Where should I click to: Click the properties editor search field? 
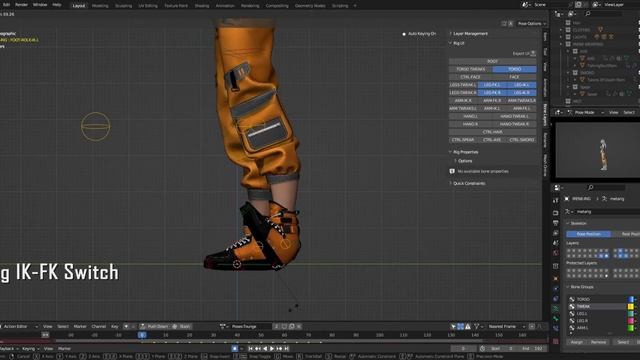pyautogui.click(x=607, y=187)
